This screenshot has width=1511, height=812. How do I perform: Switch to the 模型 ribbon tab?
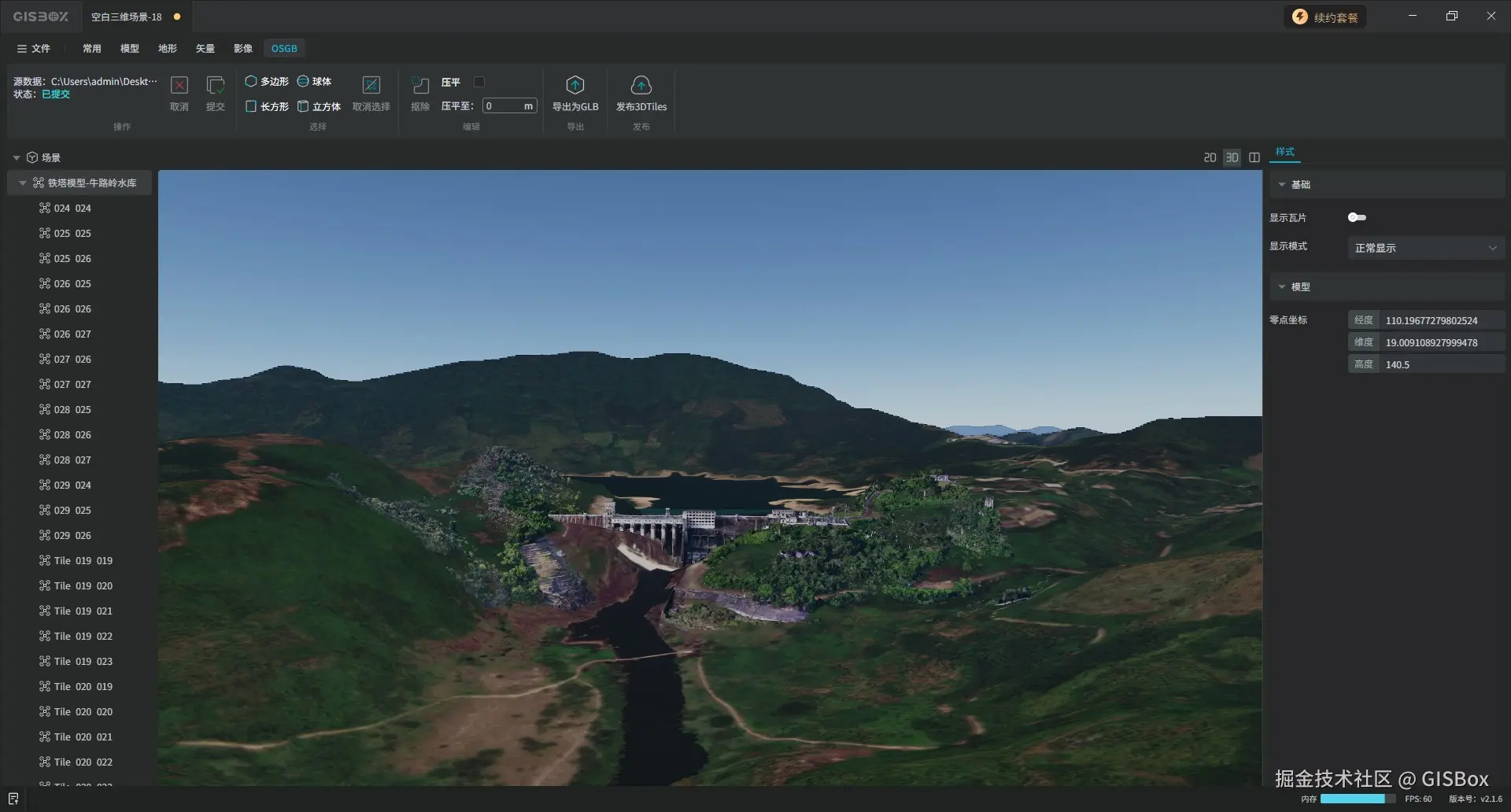pos(130,49)
